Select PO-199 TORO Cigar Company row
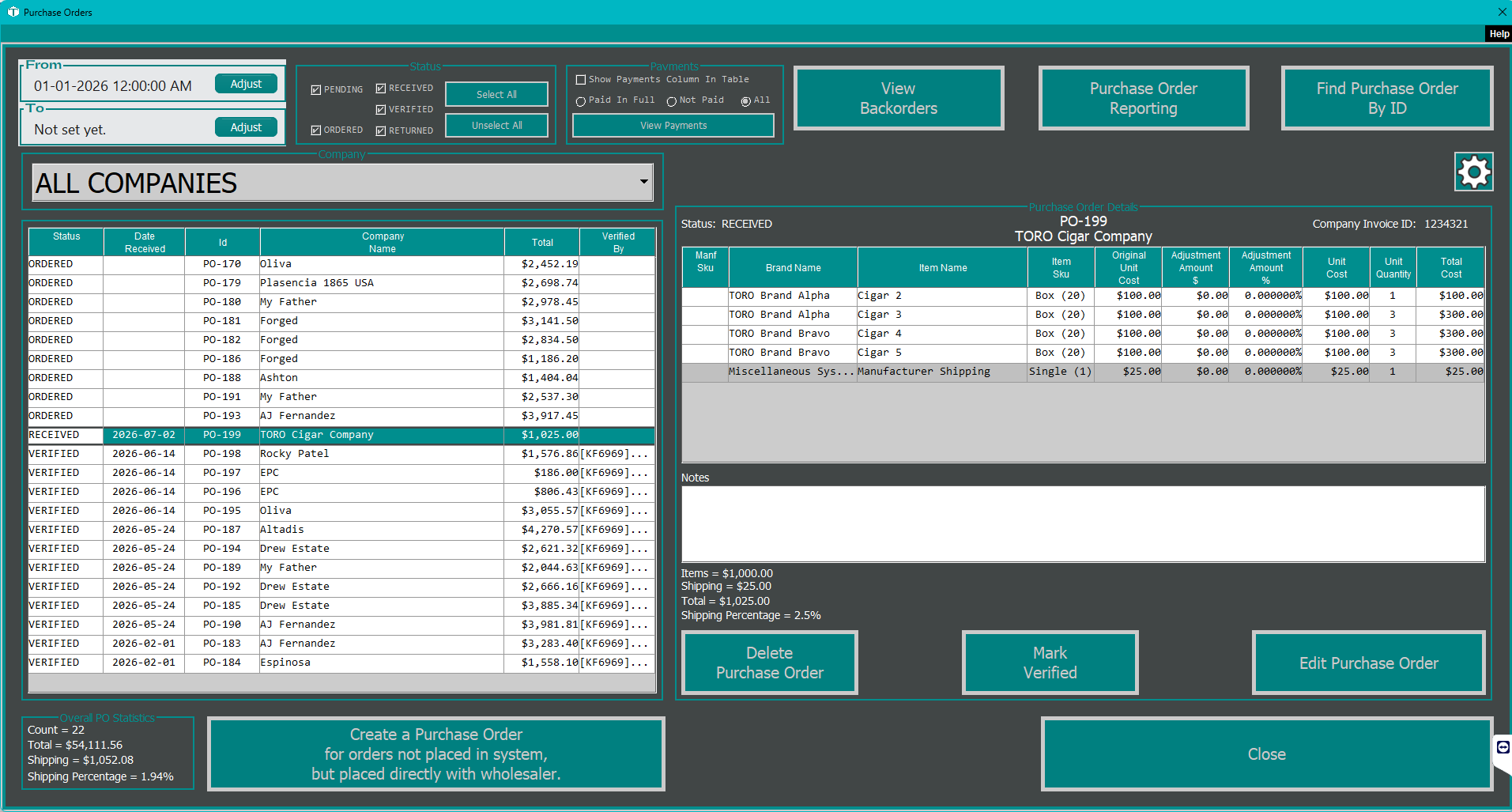This screenshot has height=812, width=1512. click(341, 435)
